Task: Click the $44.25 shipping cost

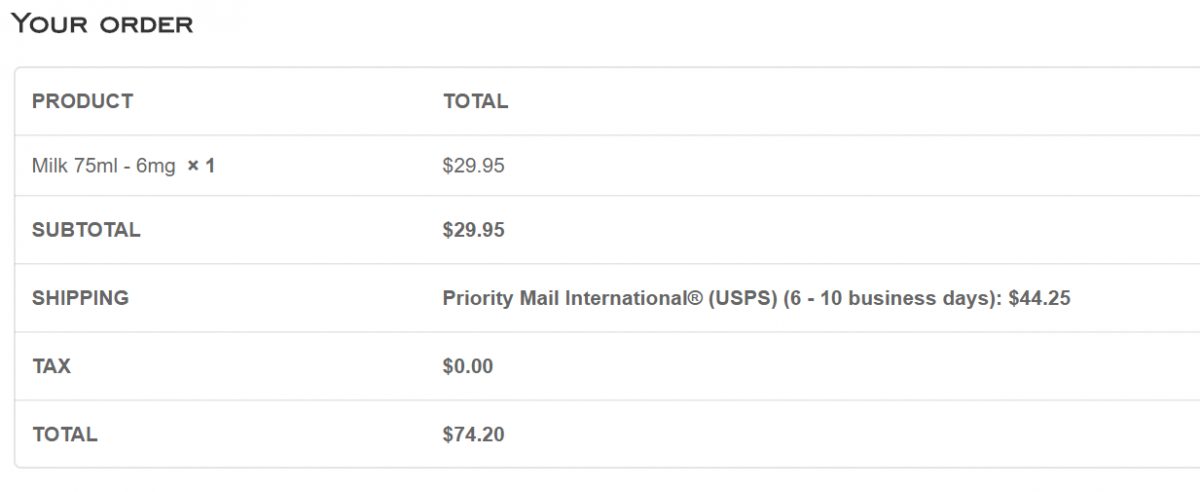Action: (x=1039, y=298)
